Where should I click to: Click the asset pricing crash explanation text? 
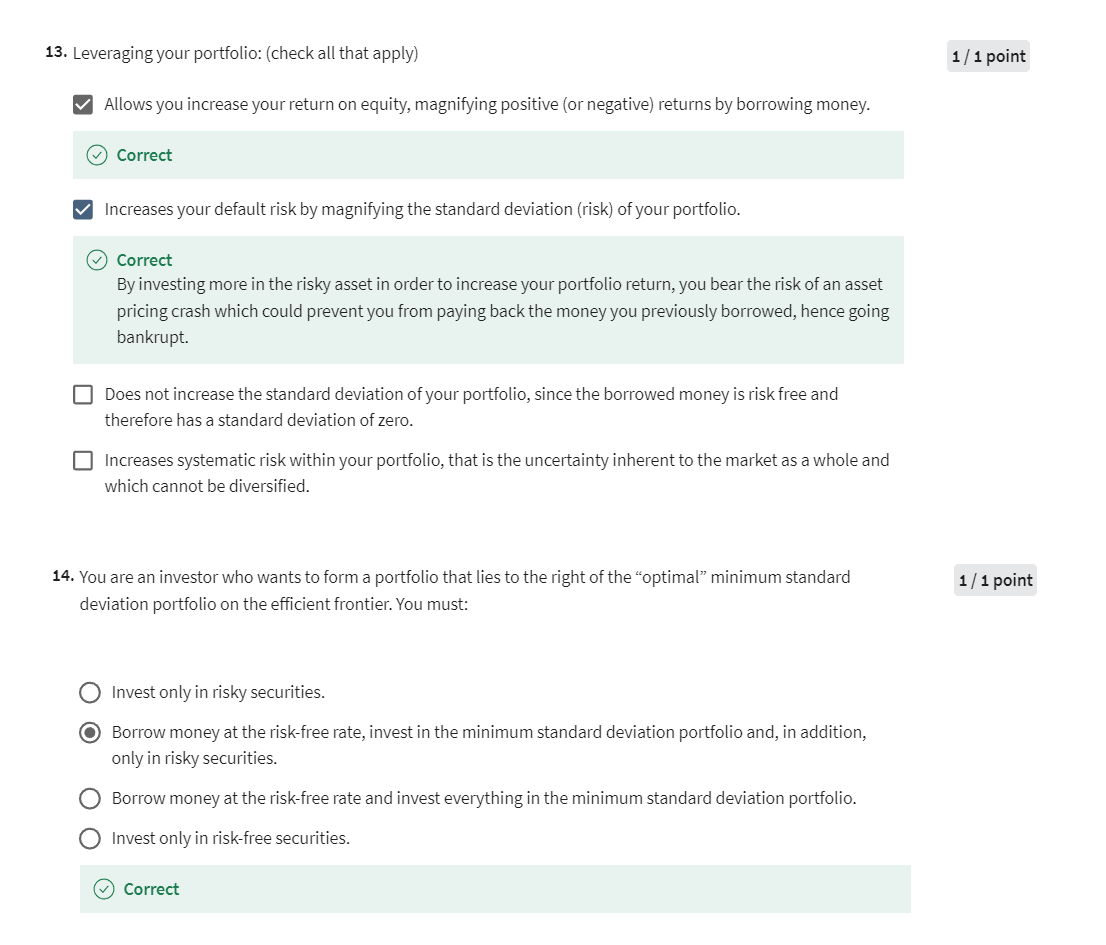[x=500, y=311]
